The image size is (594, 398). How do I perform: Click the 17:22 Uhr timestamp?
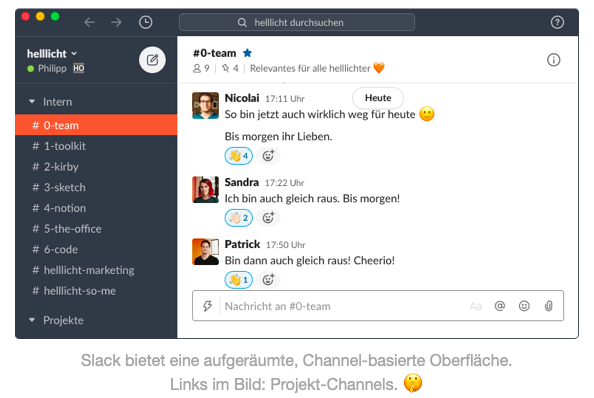[x=284, y=183]
